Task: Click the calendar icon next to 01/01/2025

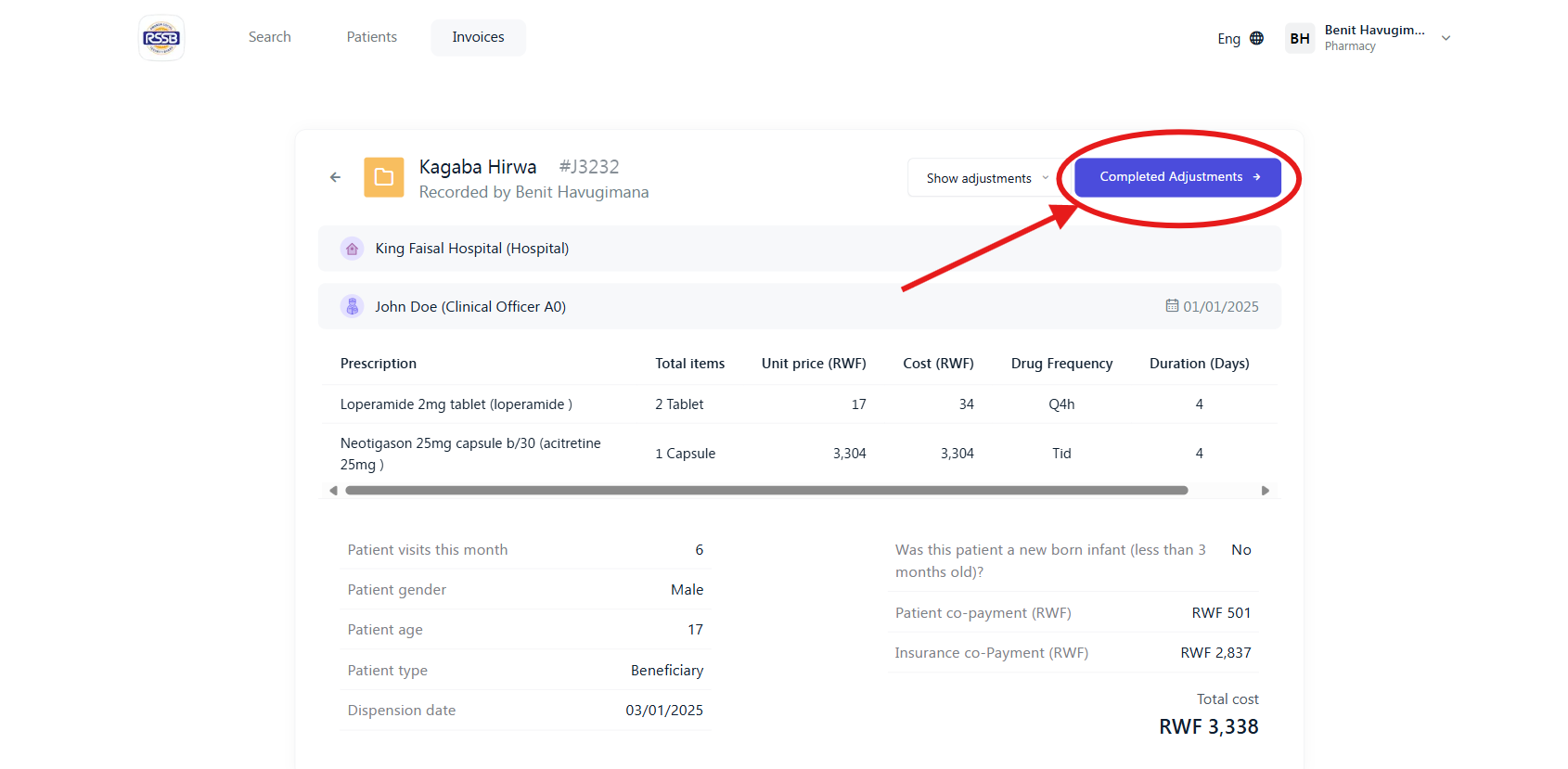Action: pos(1172,306)
